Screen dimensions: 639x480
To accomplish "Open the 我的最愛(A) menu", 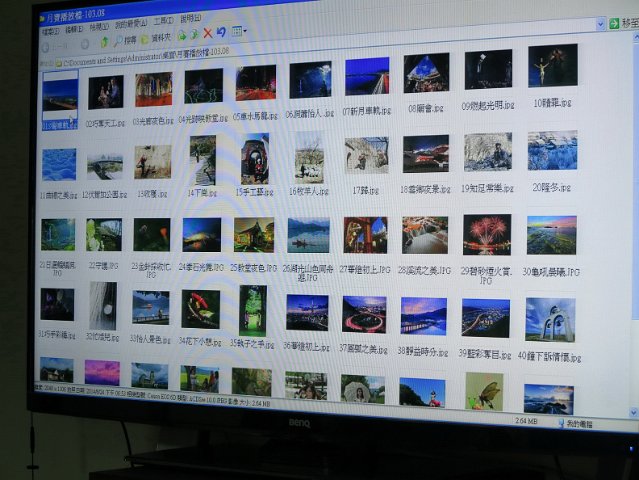I will click(x=131, y=24).
